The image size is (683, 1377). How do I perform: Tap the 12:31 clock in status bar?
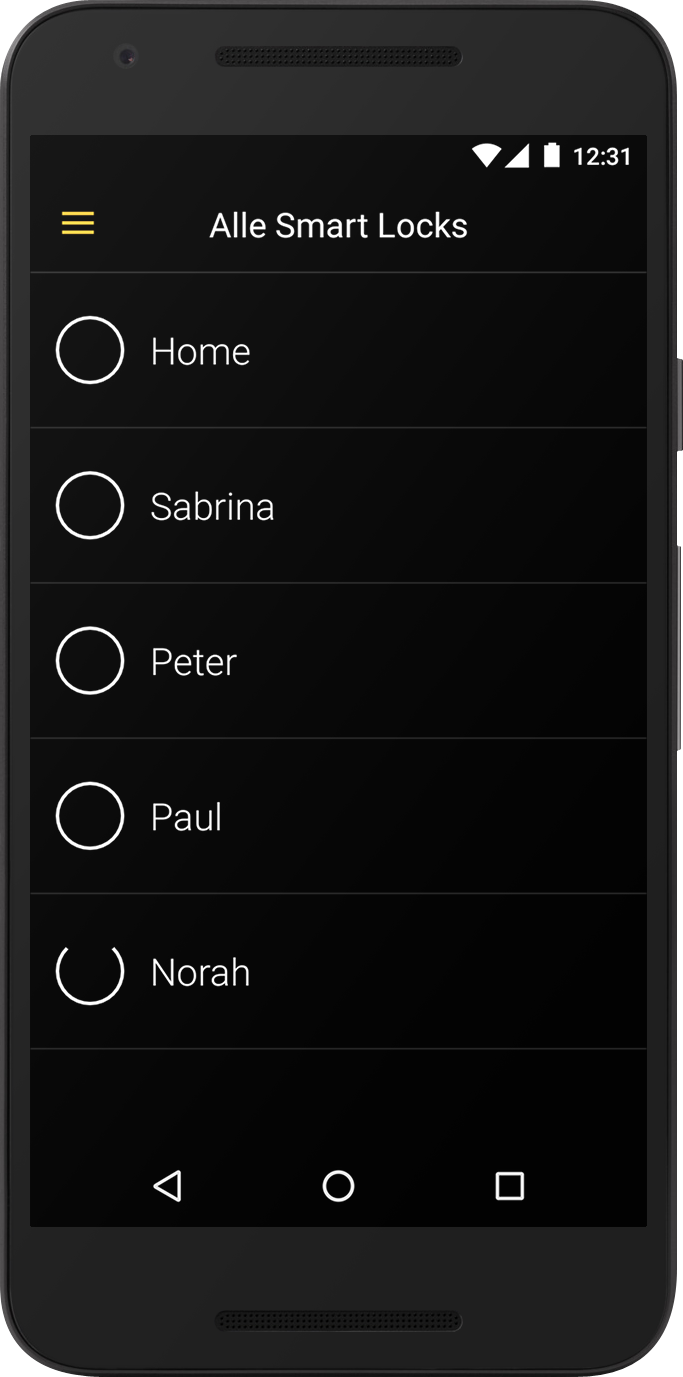click(602, 156)
